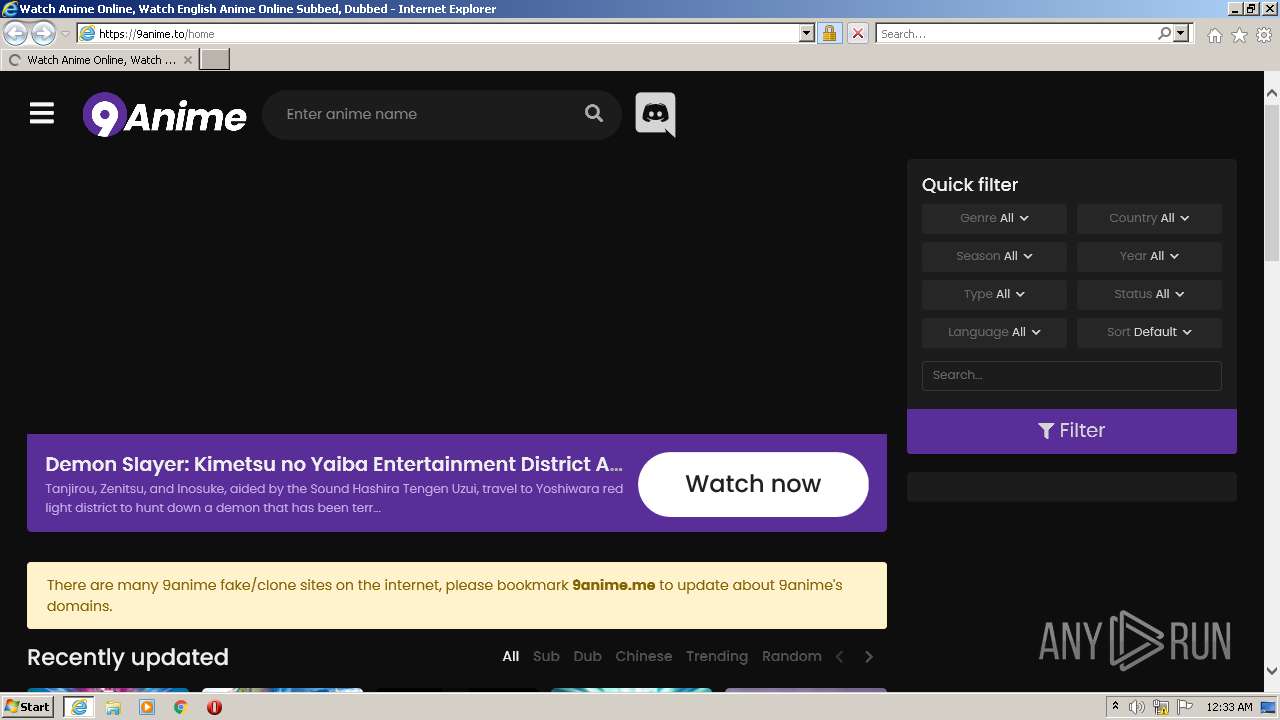Viewport: 1280px width, 720px height.
Task: Expand the Sort Default dropdown
Action: [1149, 332]
